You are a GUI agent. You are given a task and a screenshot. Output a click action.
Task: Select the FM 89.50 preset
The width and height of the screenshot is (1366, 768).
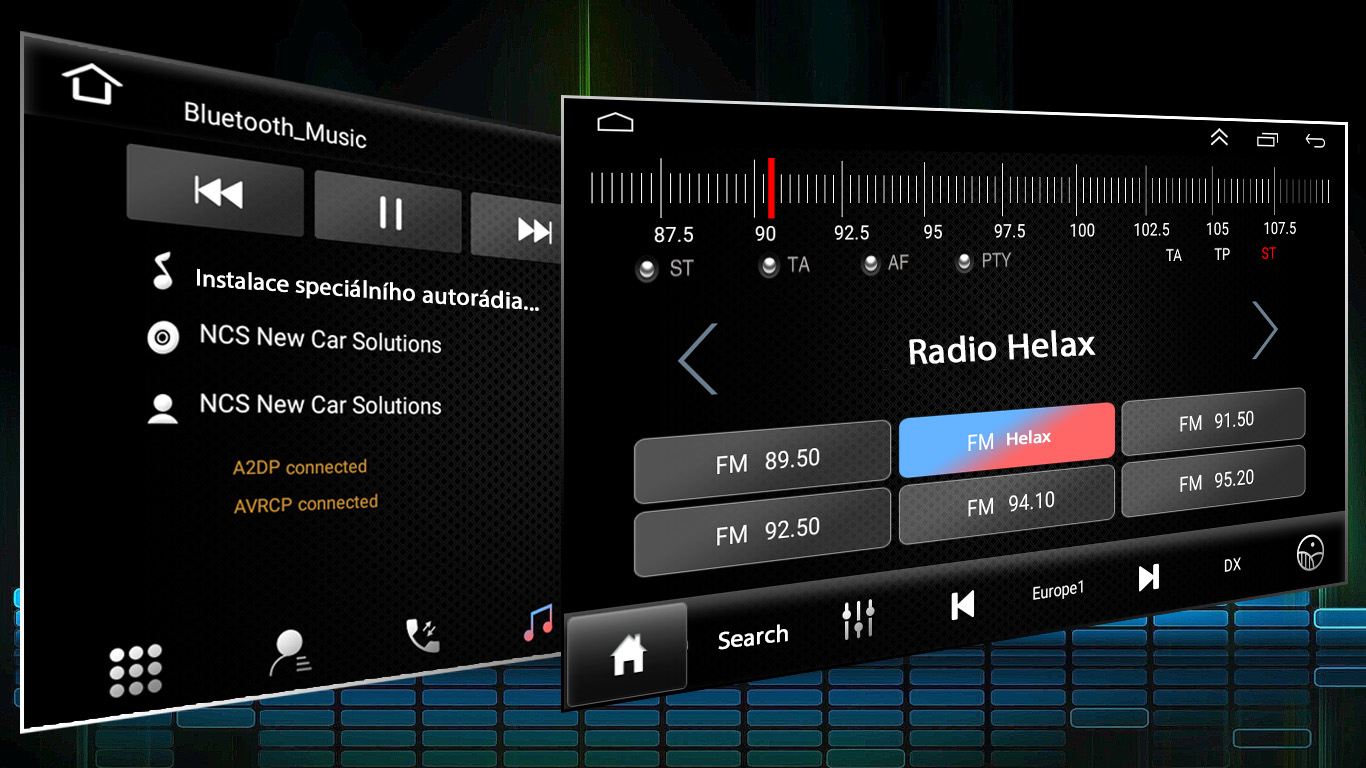[x=762, y=462]
